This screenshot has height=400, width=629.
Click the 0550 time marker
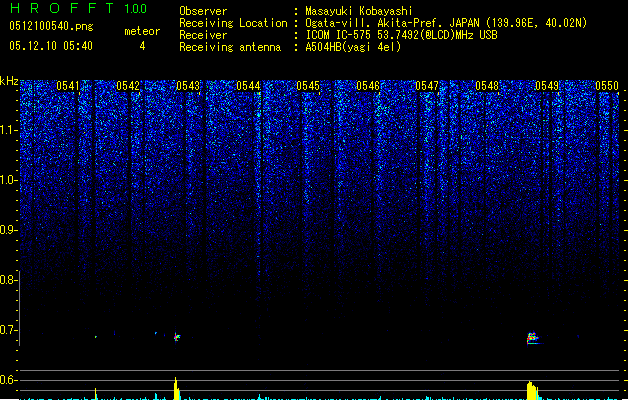coord(607,86)
